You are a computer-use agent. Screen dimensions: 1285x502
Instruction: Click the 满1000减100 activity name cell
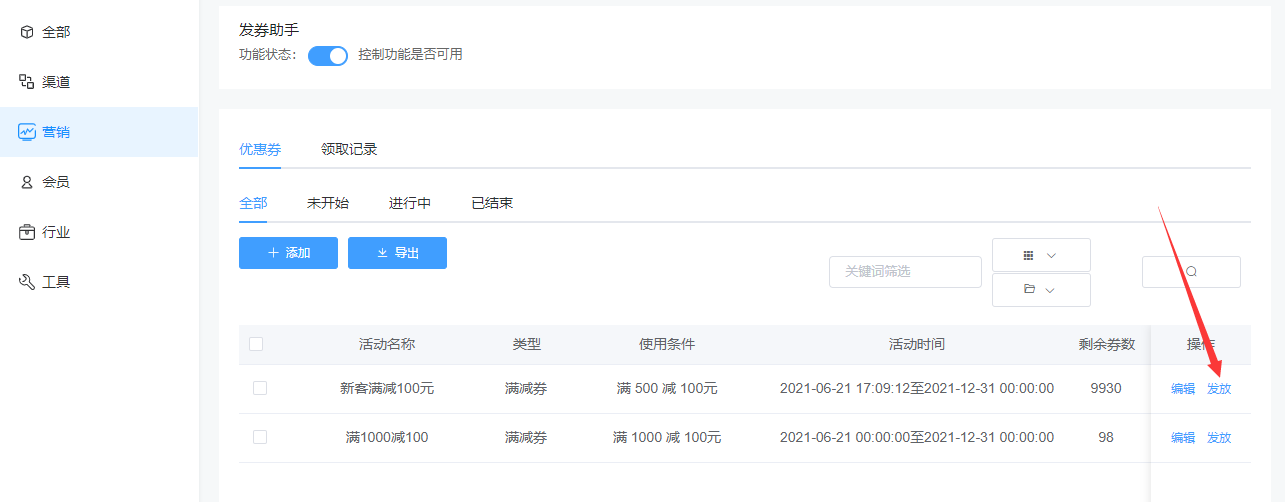point(387,437)
